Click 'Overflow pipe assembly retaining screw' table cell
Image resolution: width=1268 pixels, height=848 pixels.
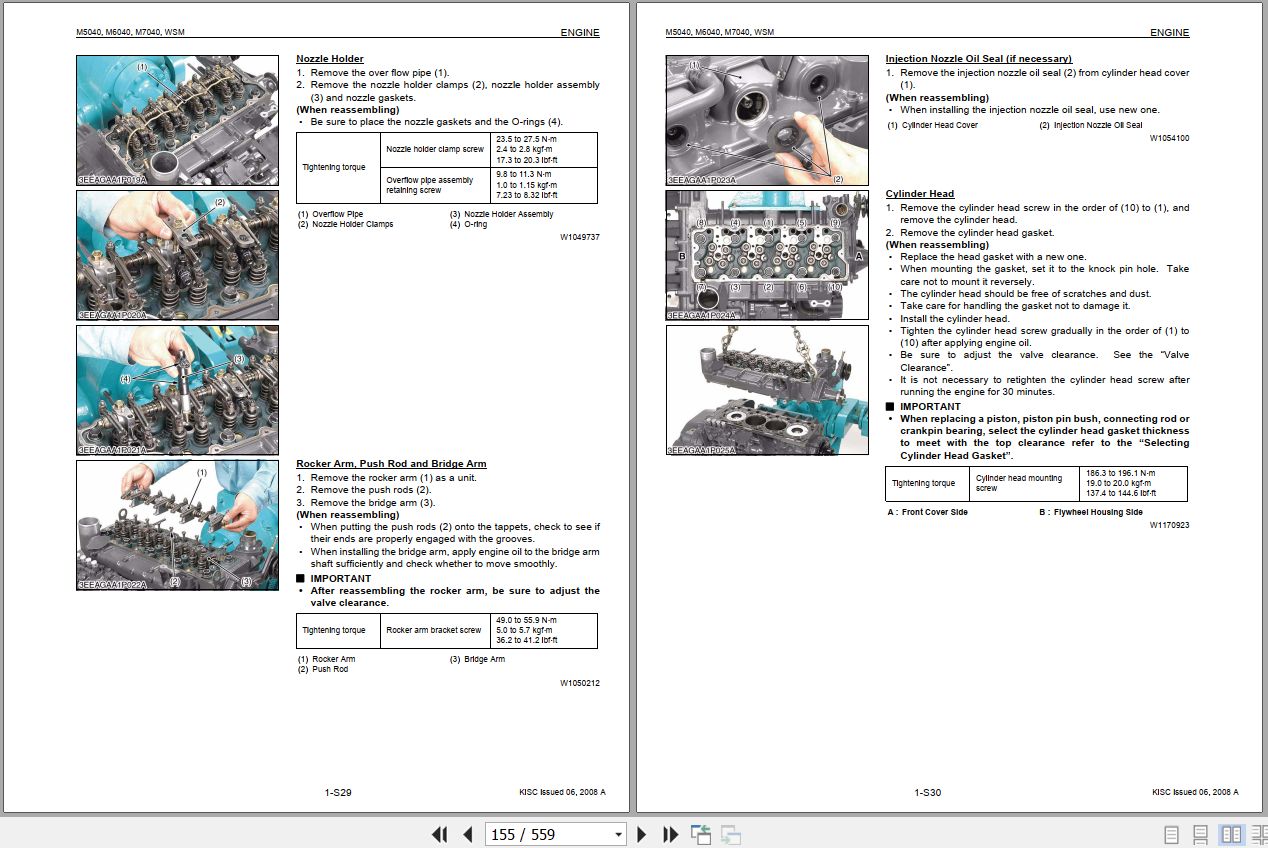435,185
